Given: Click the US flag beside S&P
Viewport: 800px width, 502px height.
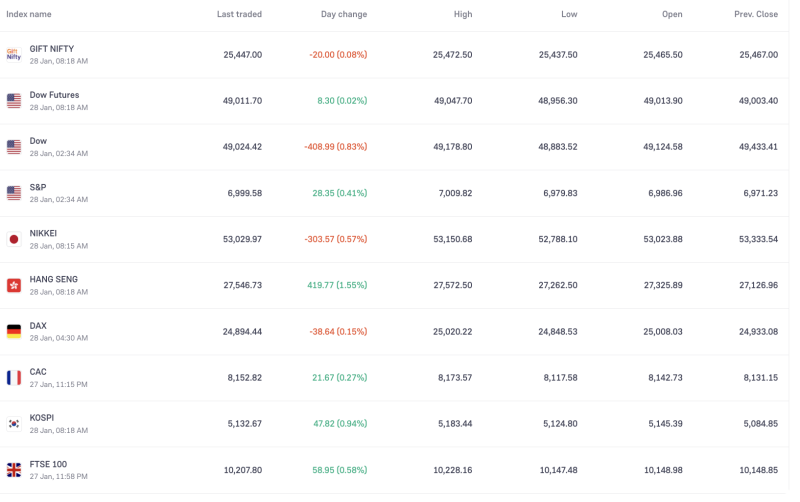Looking at the screenshot, I should pos(14,193).
